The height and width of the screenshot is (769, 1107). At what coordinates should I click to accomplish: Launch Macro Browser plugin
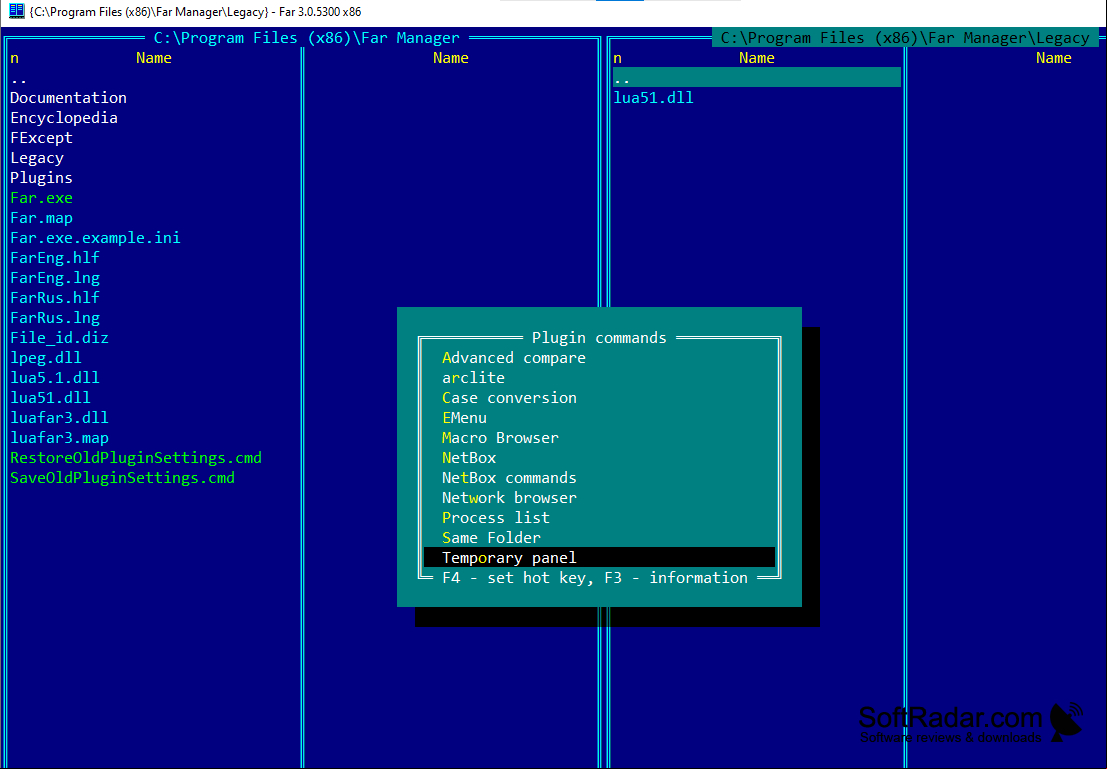(x=500, y=438)
